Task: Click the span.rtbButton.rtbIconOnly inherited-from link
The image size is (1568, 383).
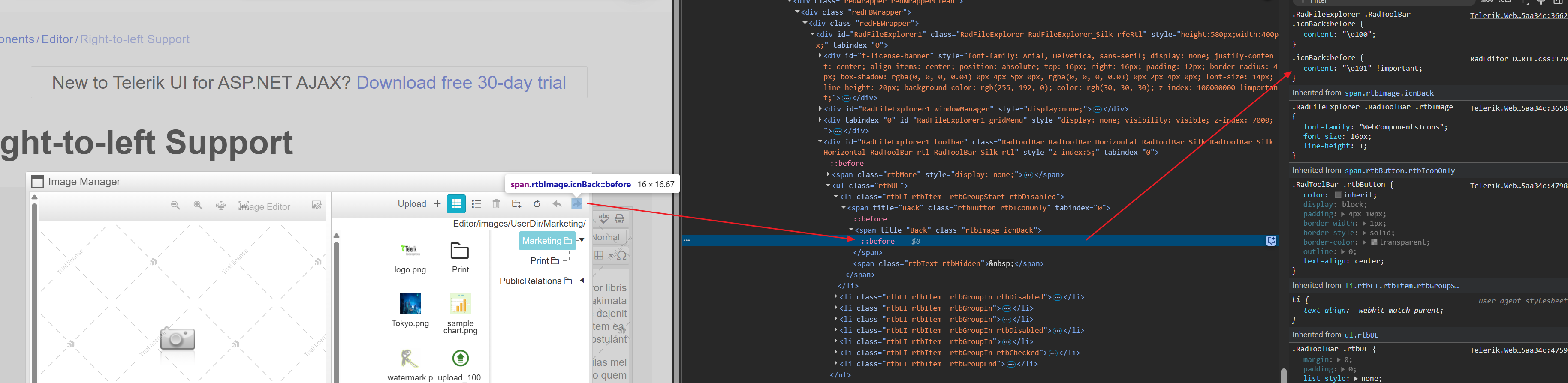Action: click(1399, 171)
